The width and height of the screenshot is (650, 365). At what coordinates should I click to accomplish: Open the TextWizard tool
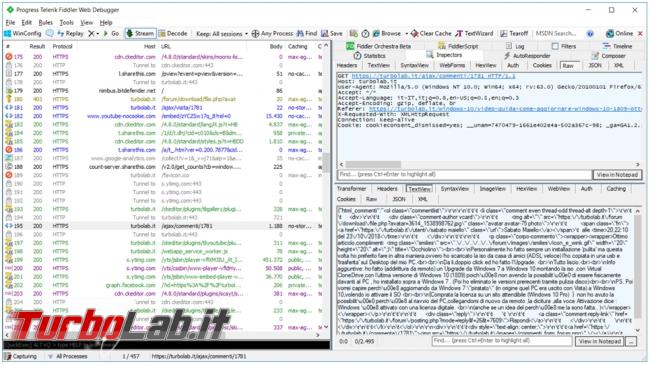[475, 34]
